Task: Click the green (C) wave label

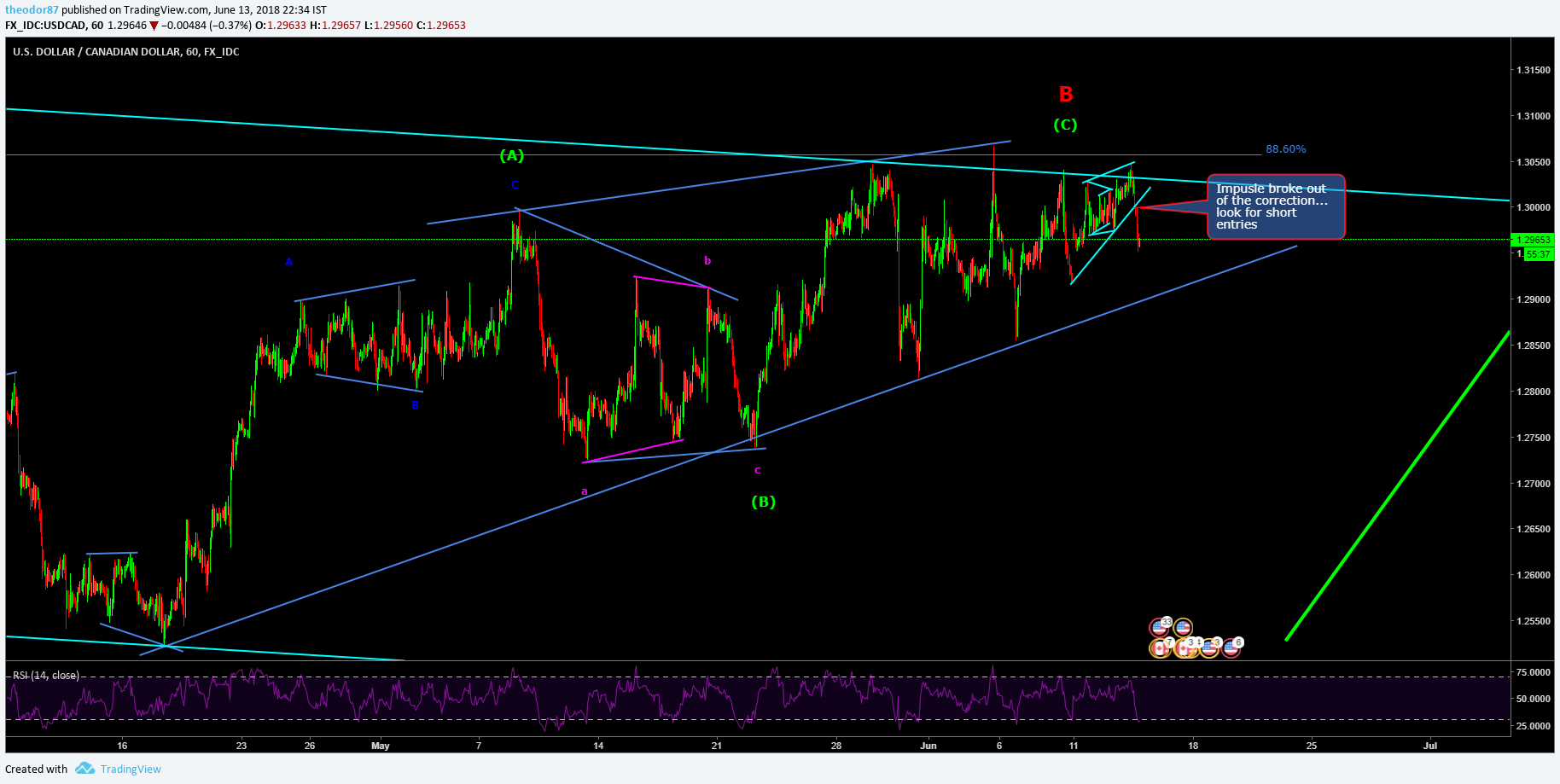Action: pyautogui.click(x=1065, y=125)
